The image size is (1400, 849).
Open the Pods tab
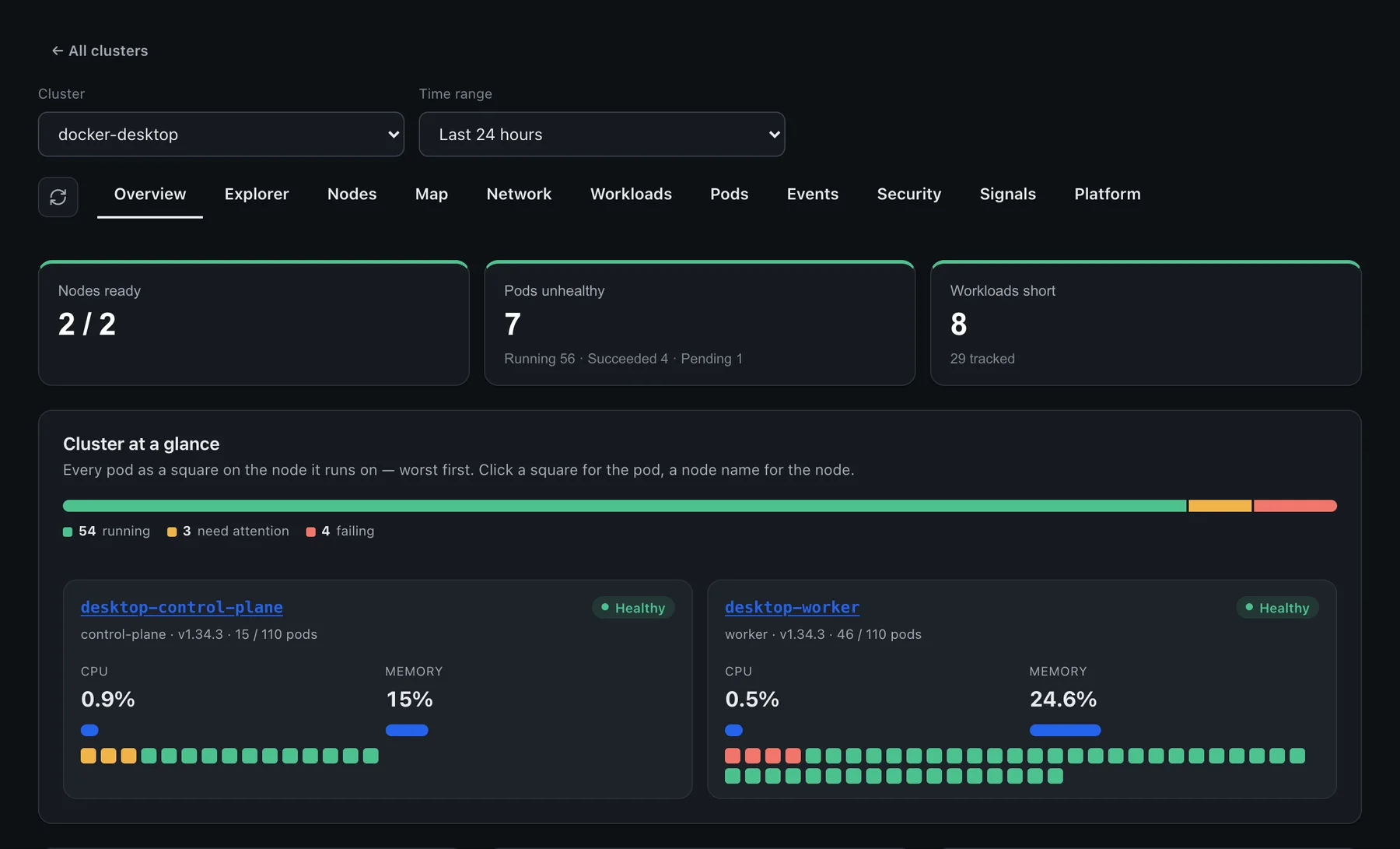click(729, 194)
